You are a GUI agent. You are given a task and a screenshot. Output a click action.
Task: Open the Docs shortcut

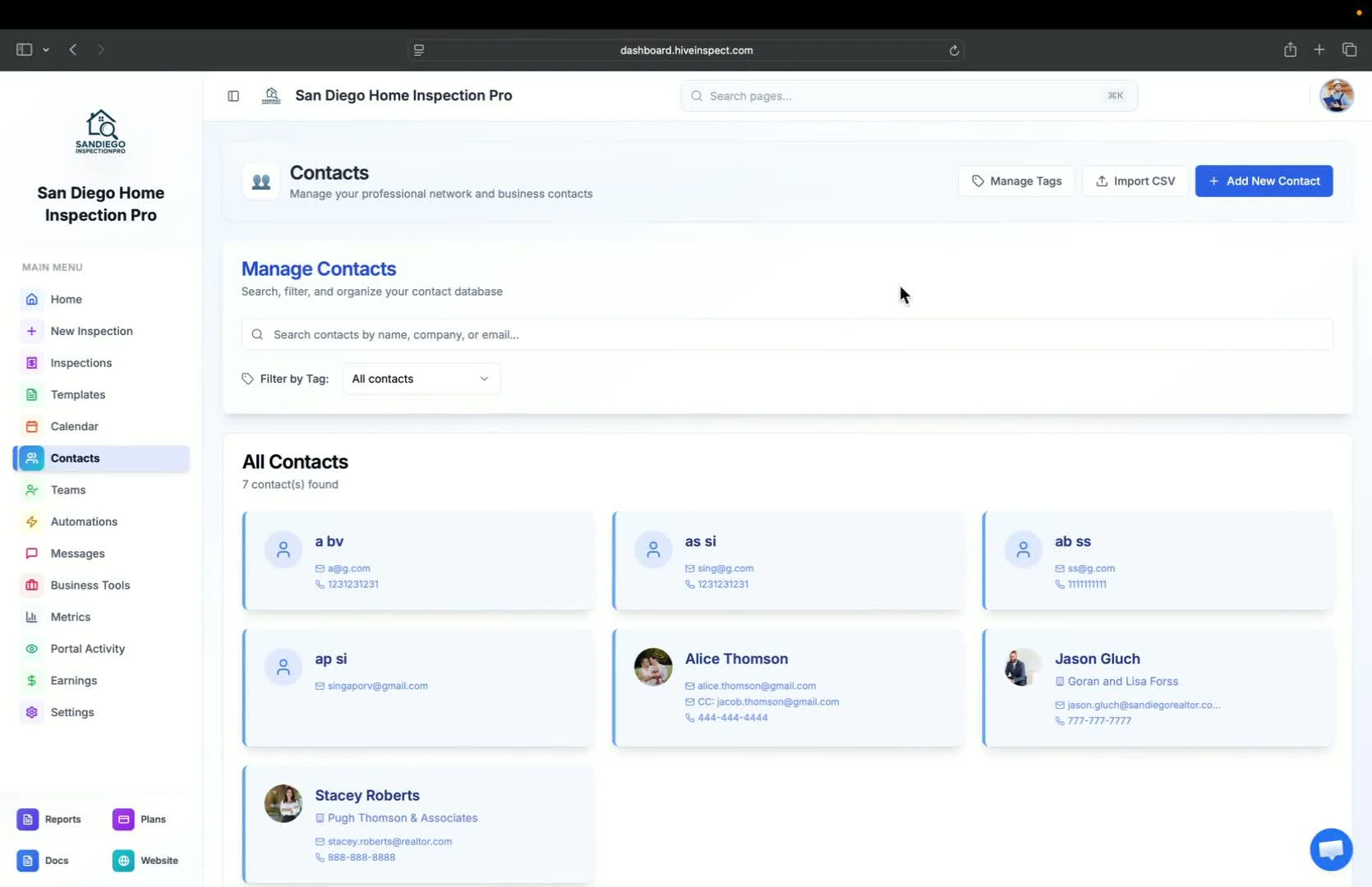coord(43,860)
